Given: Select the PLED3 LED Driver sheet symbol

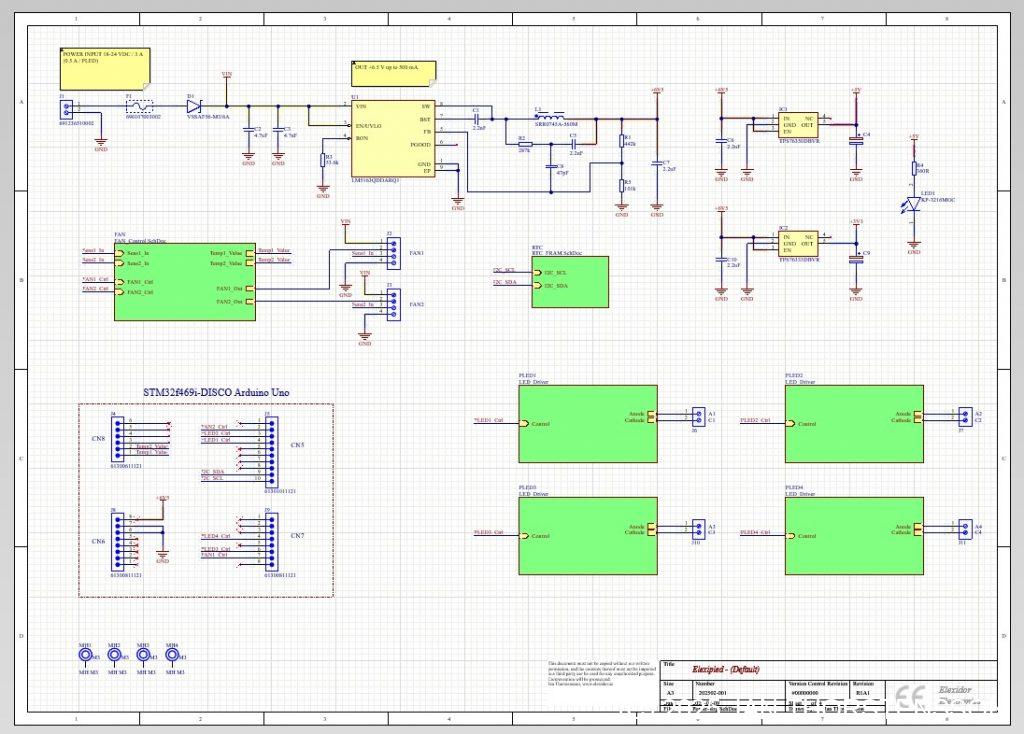Looking at the screenshot, I should (588, 536).
